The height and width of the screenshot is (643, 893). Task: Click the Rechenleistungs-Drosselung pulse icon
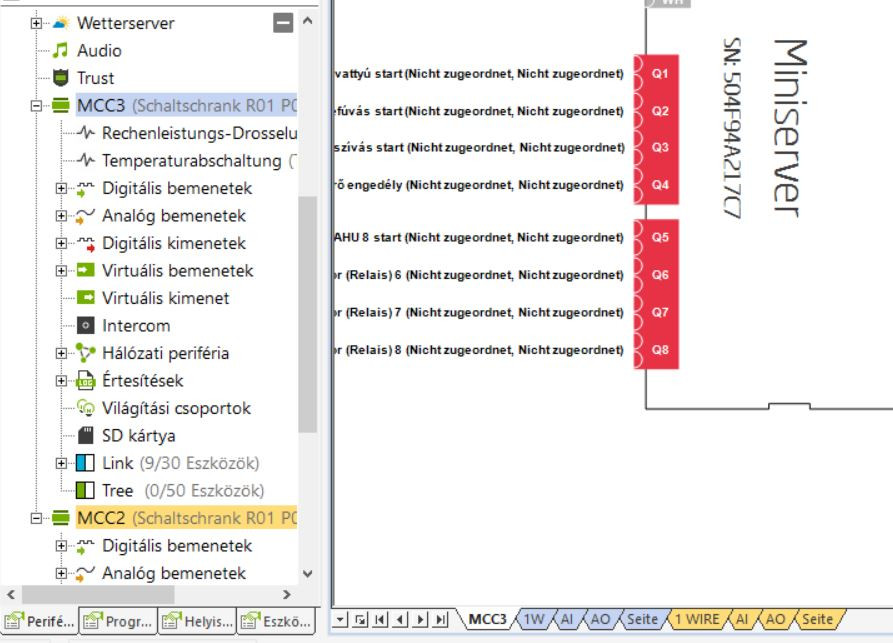(85, 133)
